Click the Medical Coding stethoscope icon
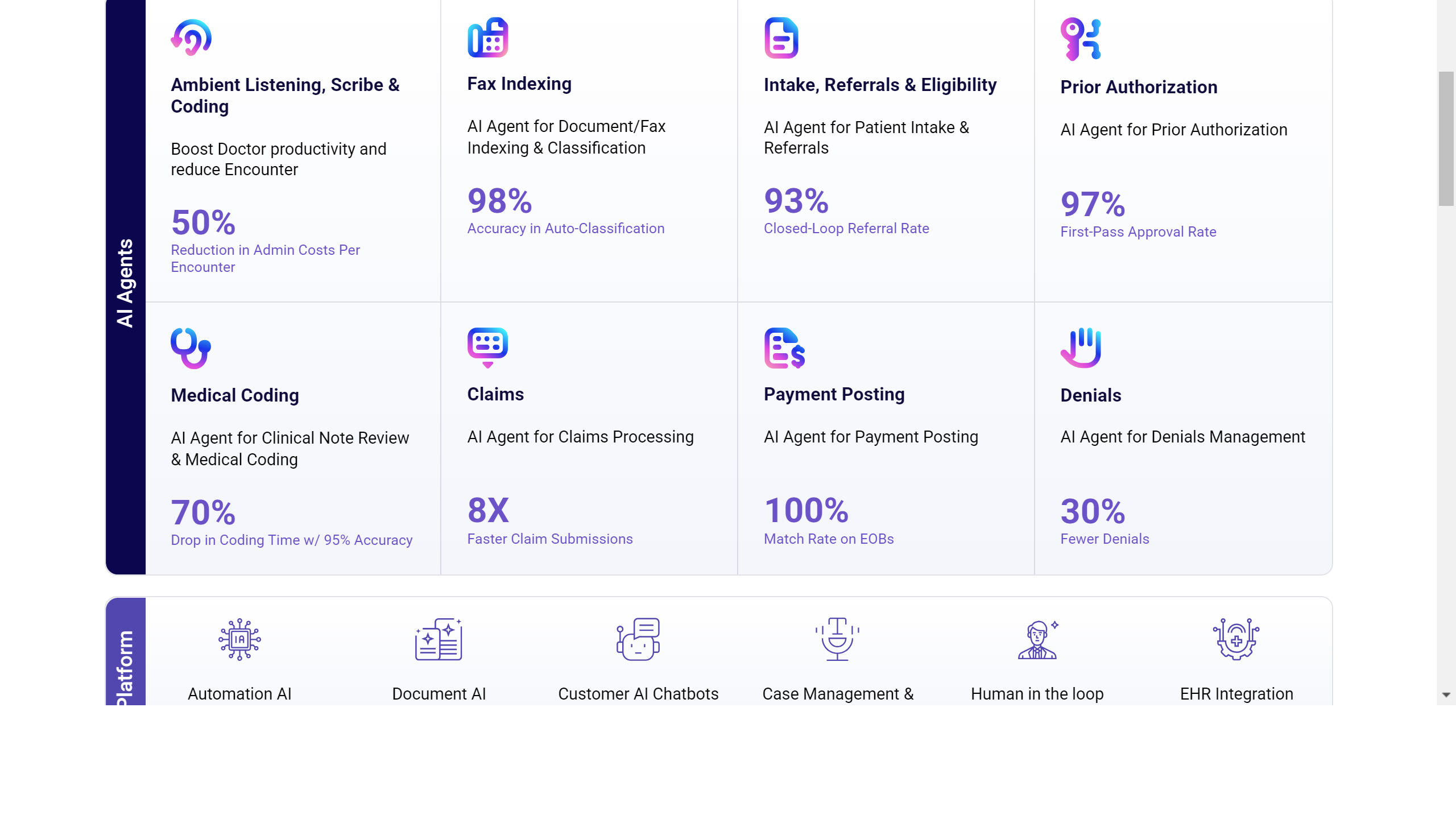The height and width of the screenshot is (819, 1456). [x=191, y=348]
